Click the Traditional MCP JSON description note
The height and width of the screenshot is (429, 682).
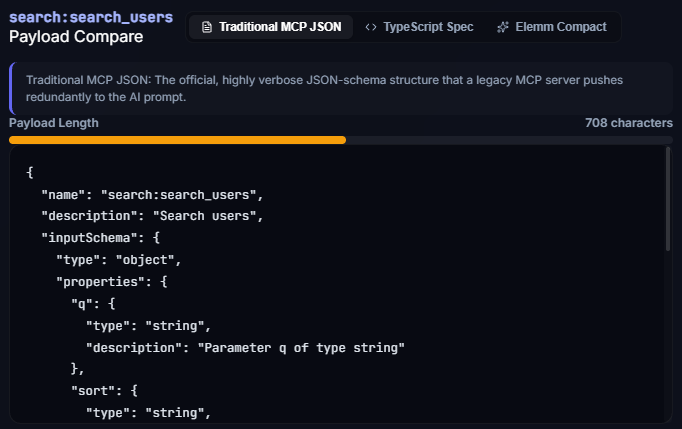[341, 88]
